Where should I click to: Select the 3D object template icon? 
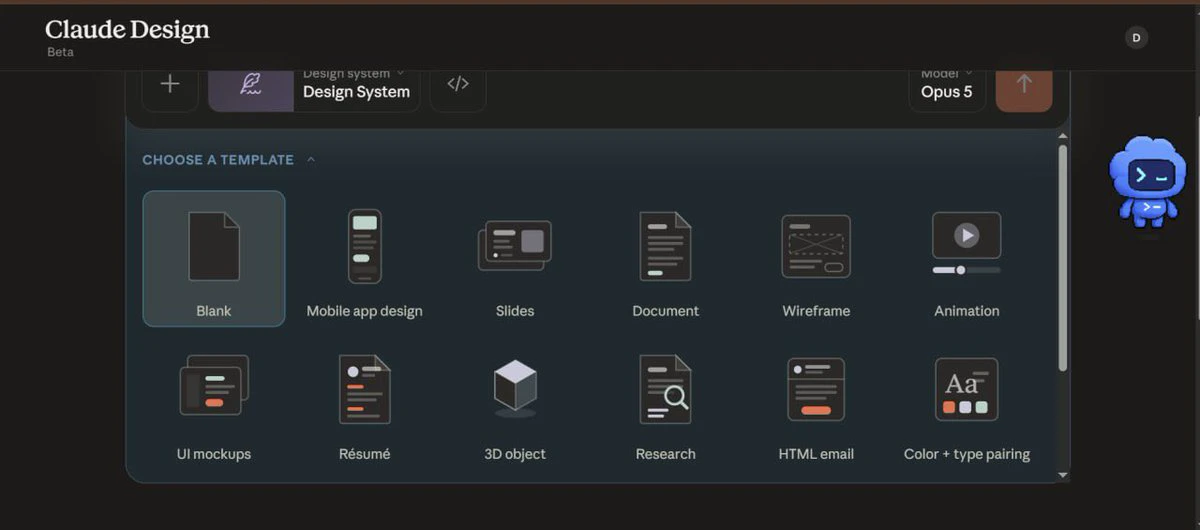(515, 388)
